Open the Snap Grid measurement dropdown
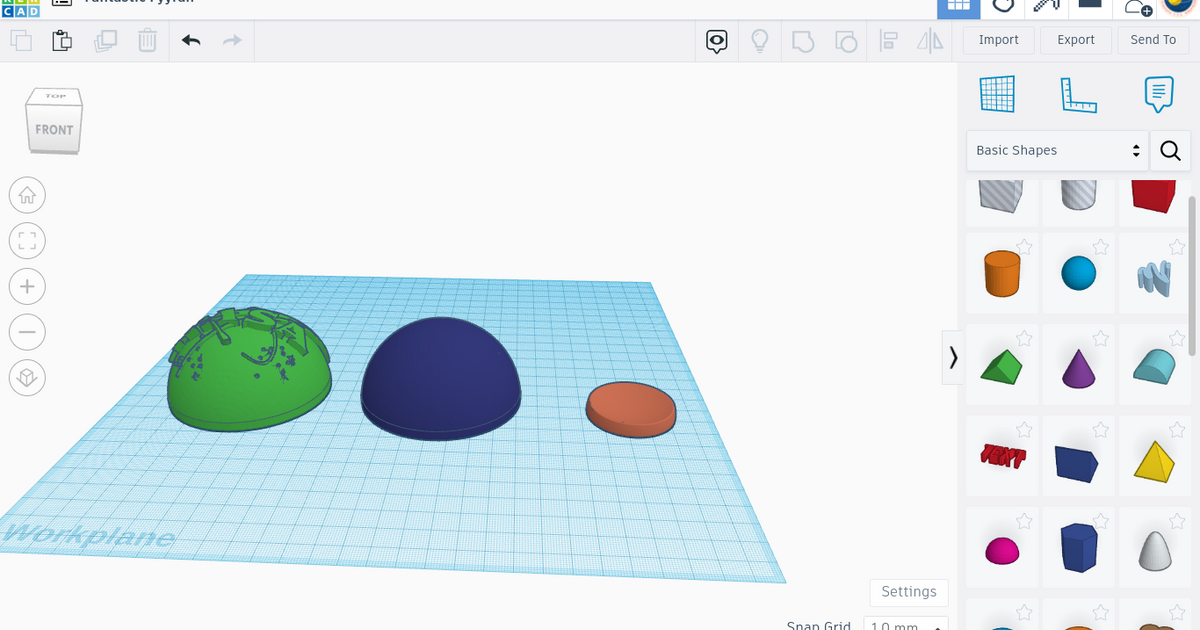Viewport: 1200px width, 630px height. point(905,624)
